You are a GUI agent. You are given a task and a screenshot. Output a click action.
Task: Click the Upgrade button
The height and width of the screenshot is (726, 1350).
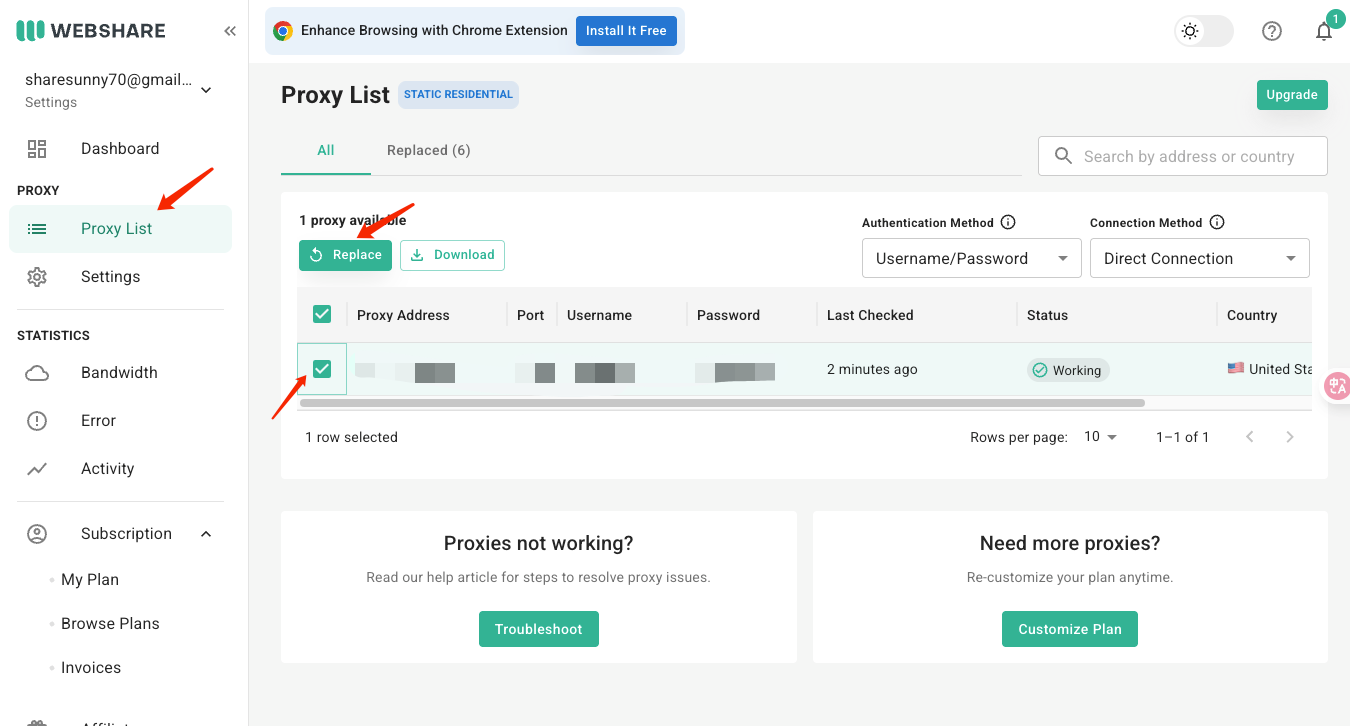click(1292, 95)
